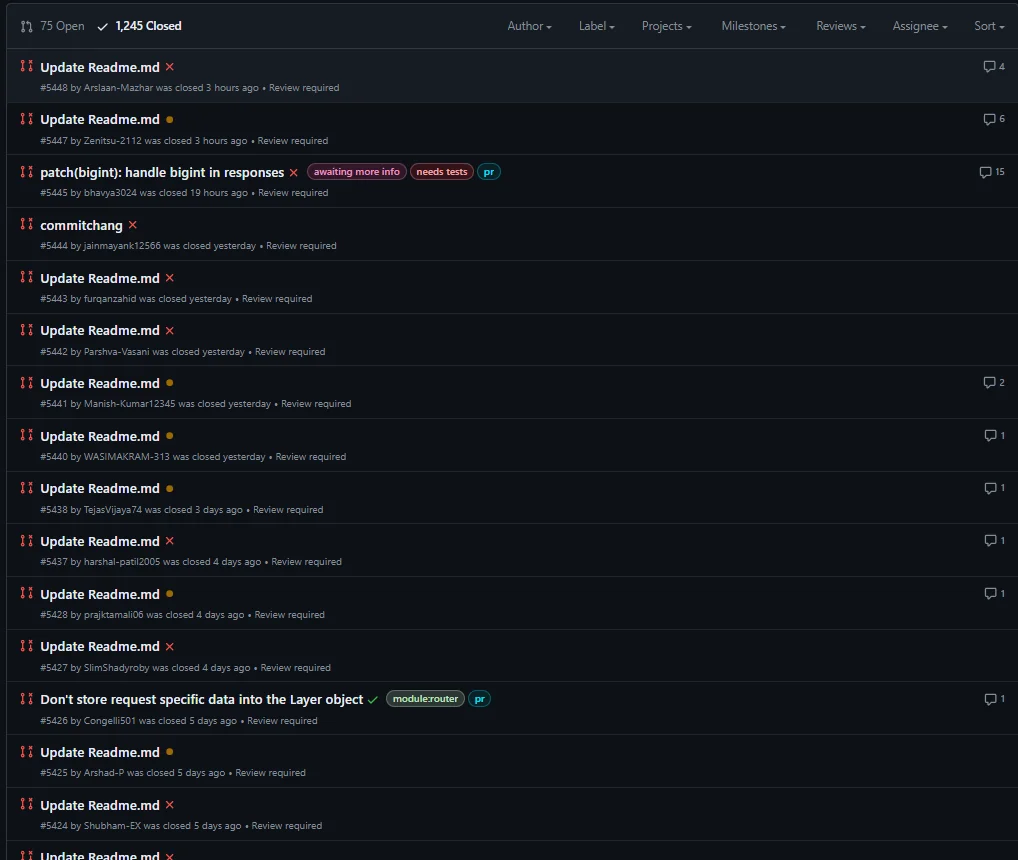Open the comments icon with 4 on PR #5448
This screenshot has width=1018, height=860.
click(x=994, y=66)
